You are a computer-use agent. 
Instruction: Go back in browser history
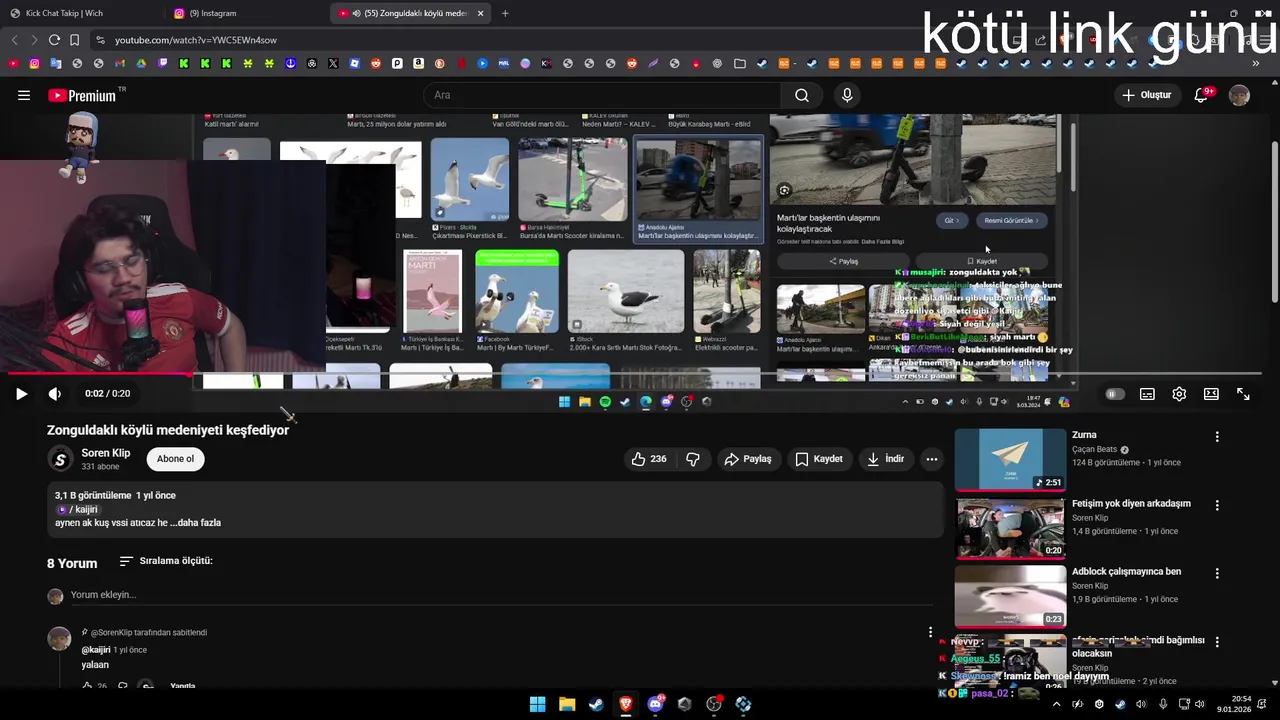click(x=14, y=40)
